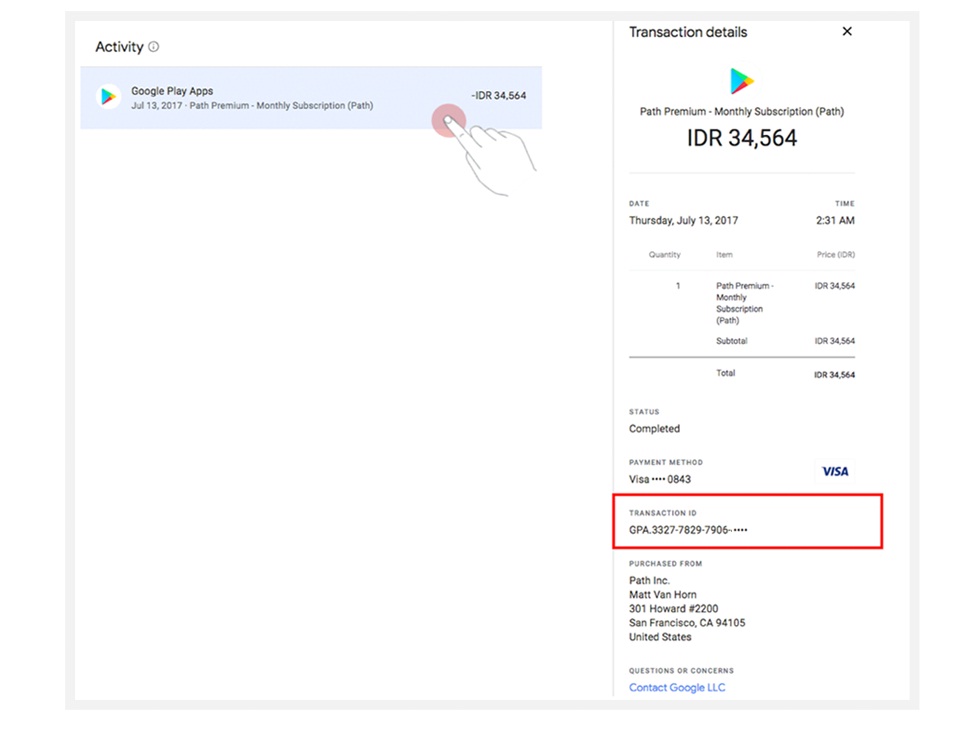Click the Quantity column header

[664, 254]
